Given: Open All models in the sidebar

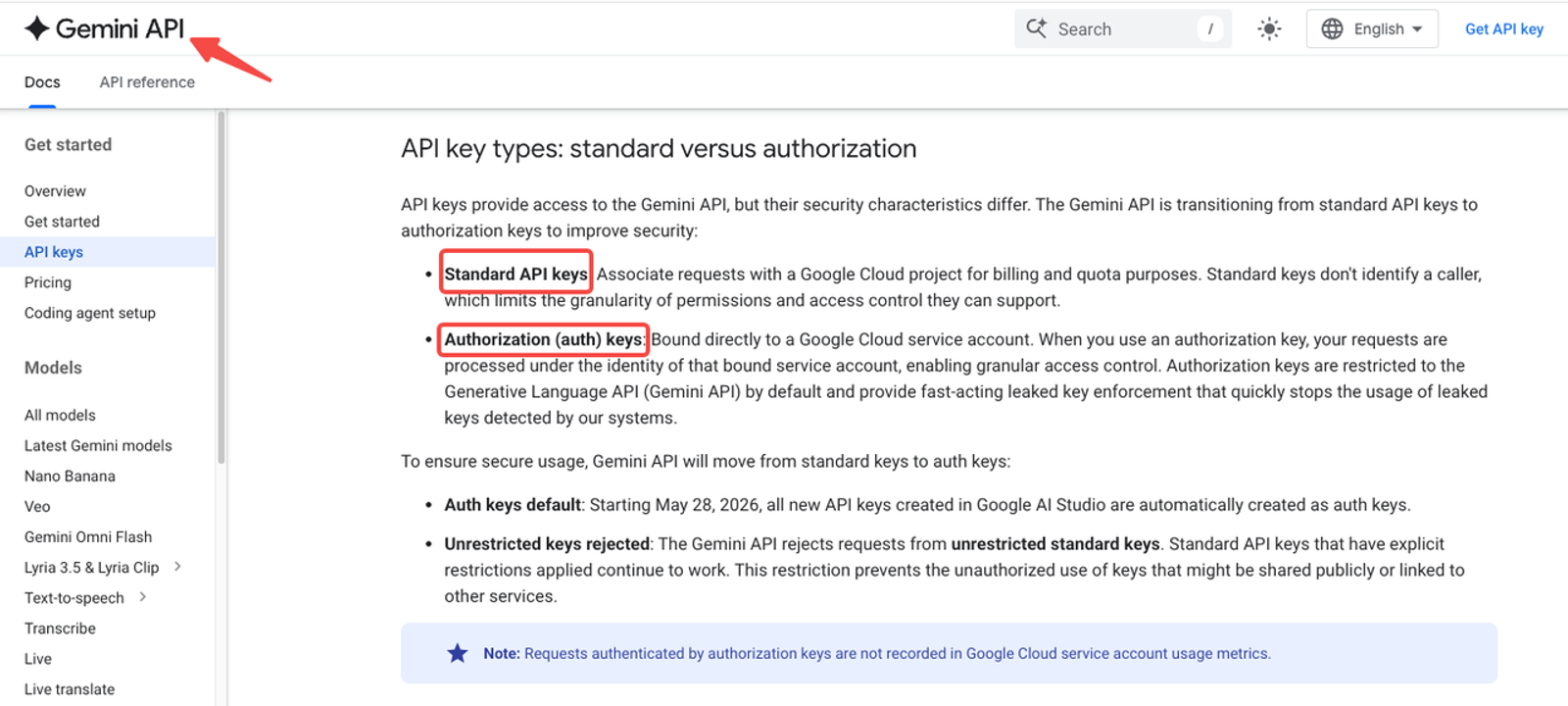Looking at the screenshot, I should pyautogui.click(x=60, y=415).
